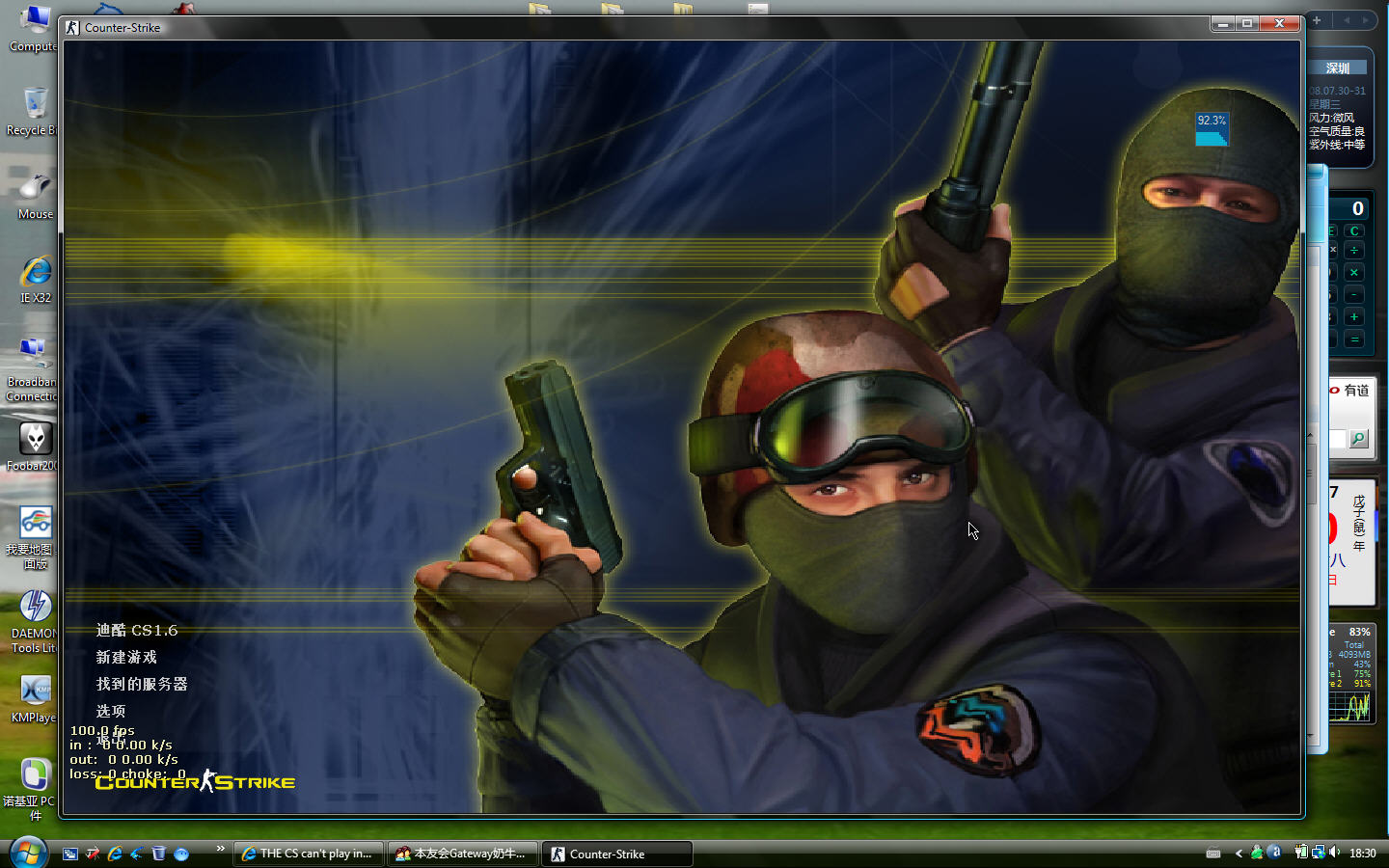Viewport: 1389px width, 868px height.
Task: Go to next sidebar gadget page arrow
Action: point(1365,20)
